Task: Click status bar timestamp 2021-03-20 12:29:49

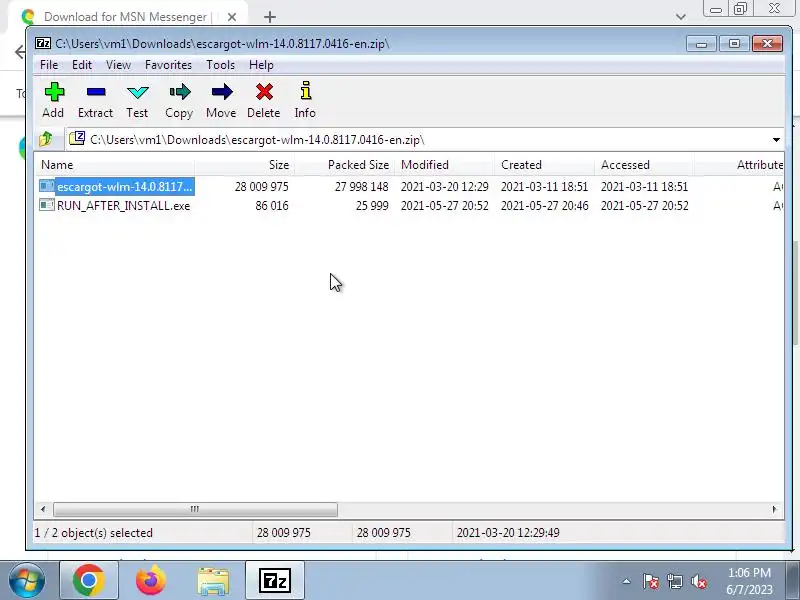Action: point(508,533)
